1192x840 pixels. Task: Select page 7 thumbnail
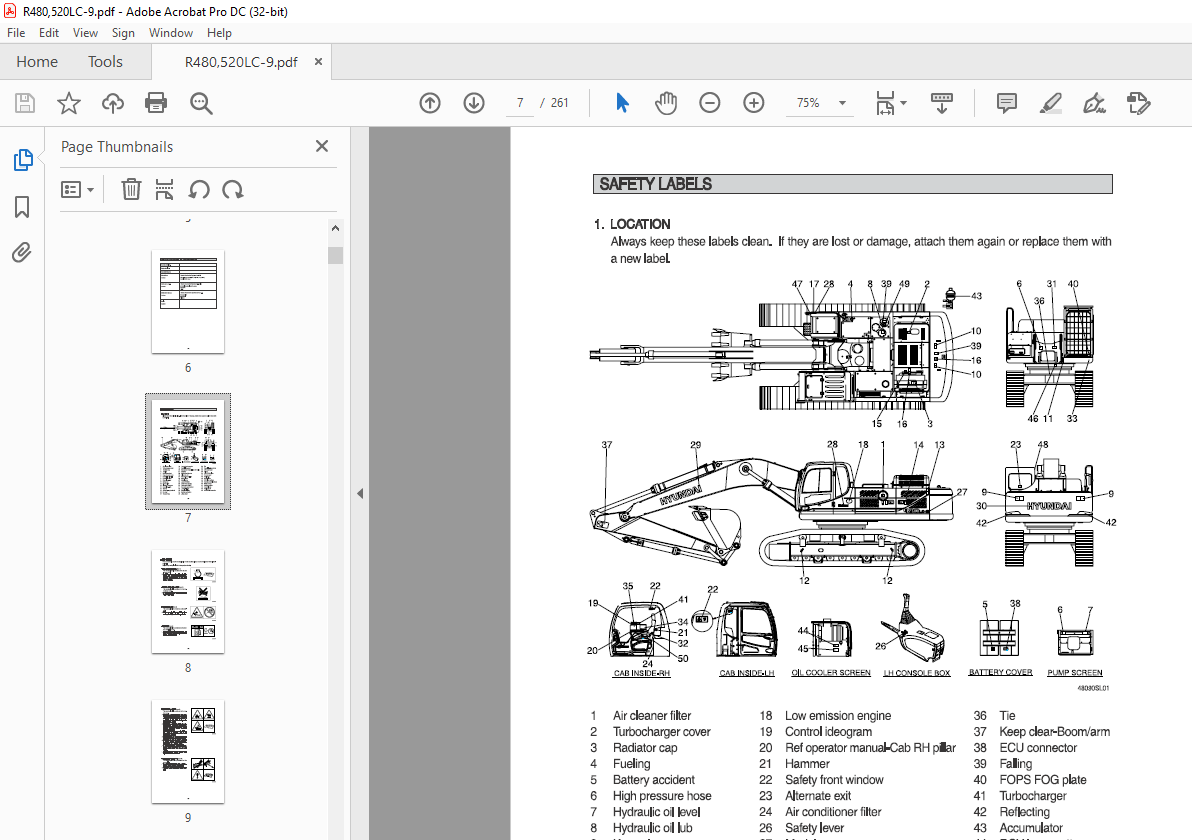coord(188,452)
